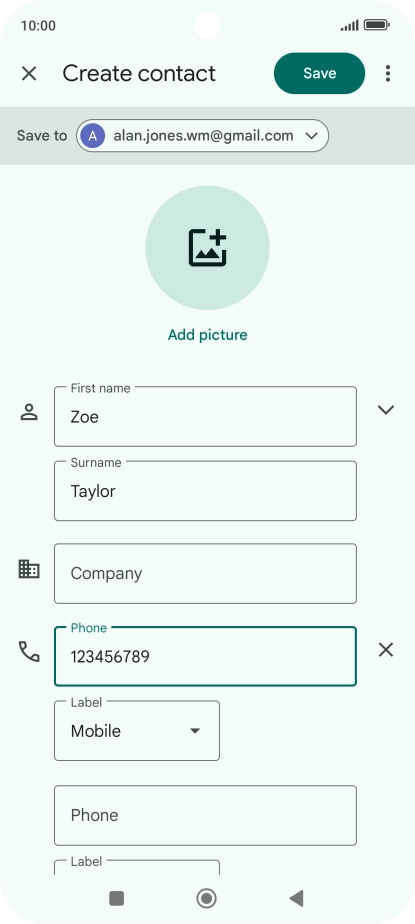Tap the phone handset icon
The image size is (415, 924).
pos(29,651)
